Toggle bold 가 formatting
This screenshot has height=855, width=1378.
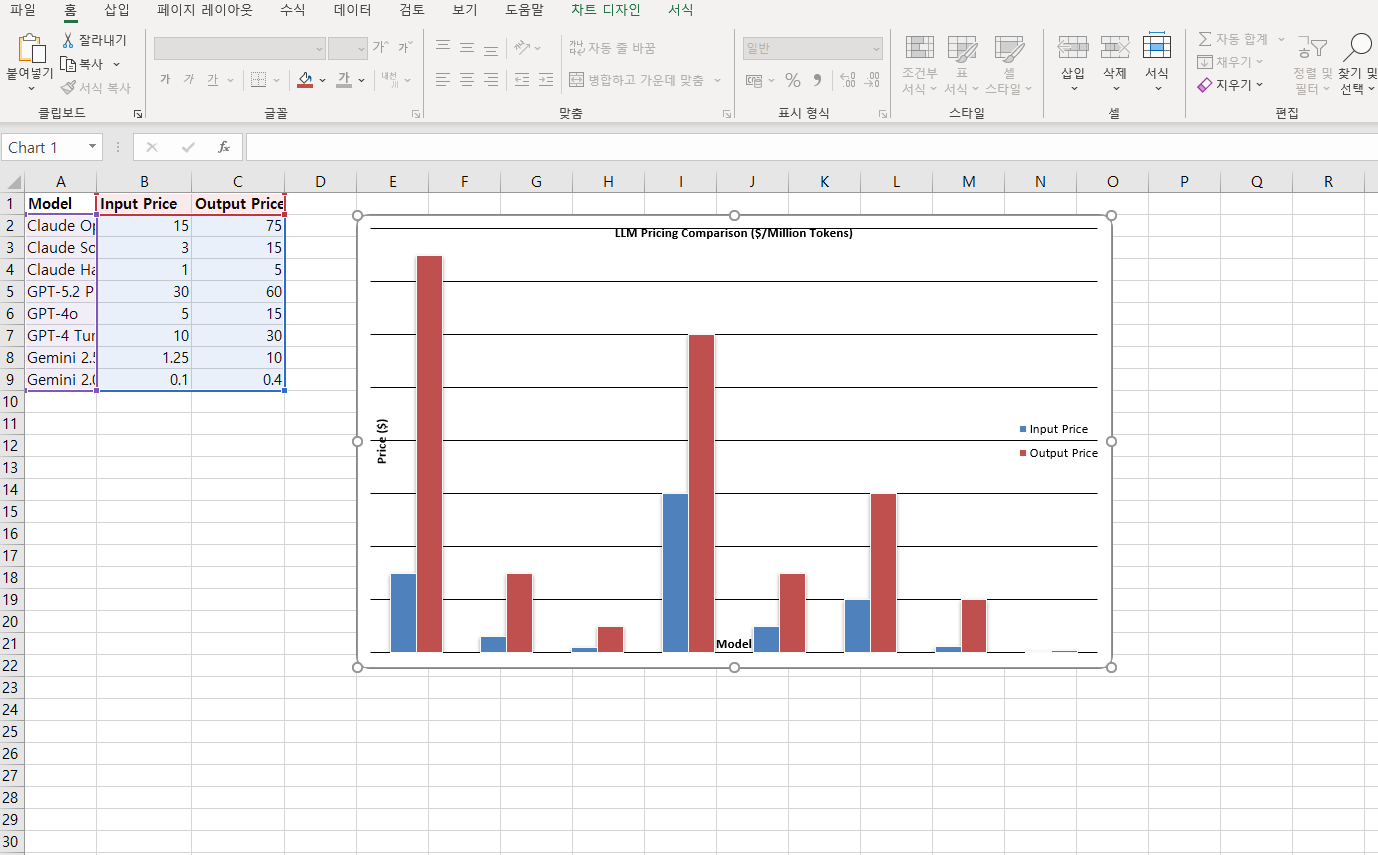click(165, 80)
